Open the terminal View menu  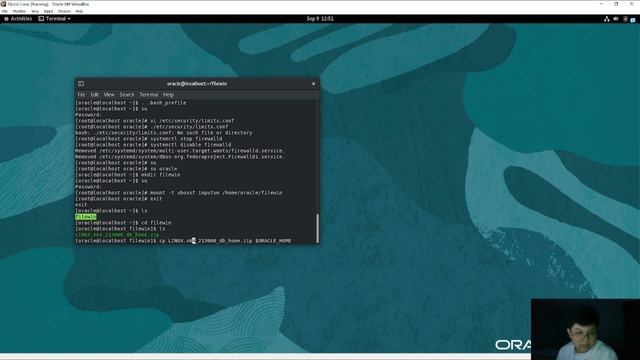click(x=109, y=94)
